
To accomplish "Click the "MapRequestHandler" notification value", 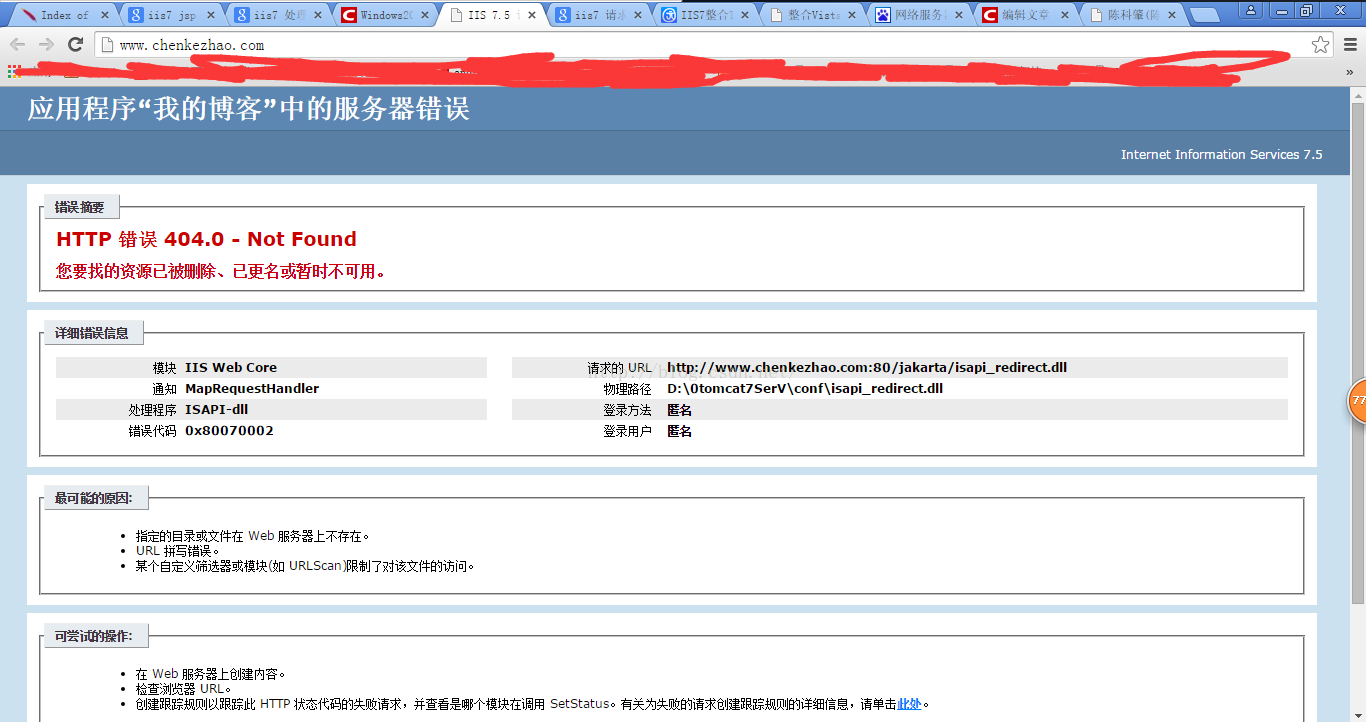I will 252,389.
